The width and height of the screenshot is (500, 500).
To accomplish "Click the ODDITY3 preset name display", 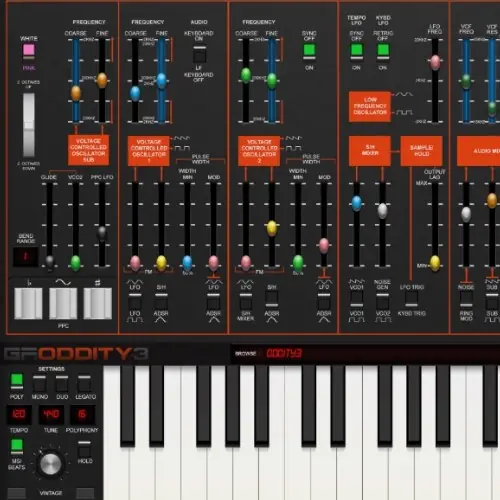I will point(284,354).
